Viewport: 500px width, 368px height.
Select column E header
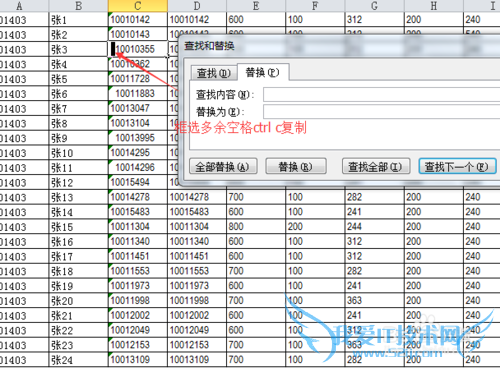(256, 6)
